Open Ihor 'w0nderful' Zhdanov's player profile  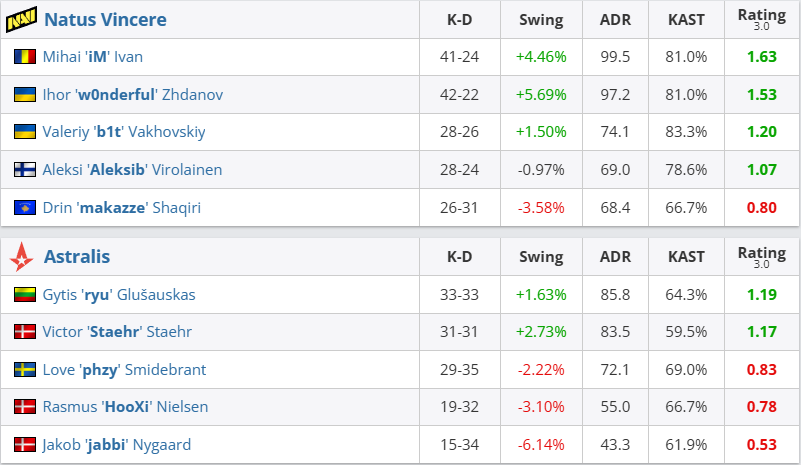pyautogui.click(x=132, y=95)
